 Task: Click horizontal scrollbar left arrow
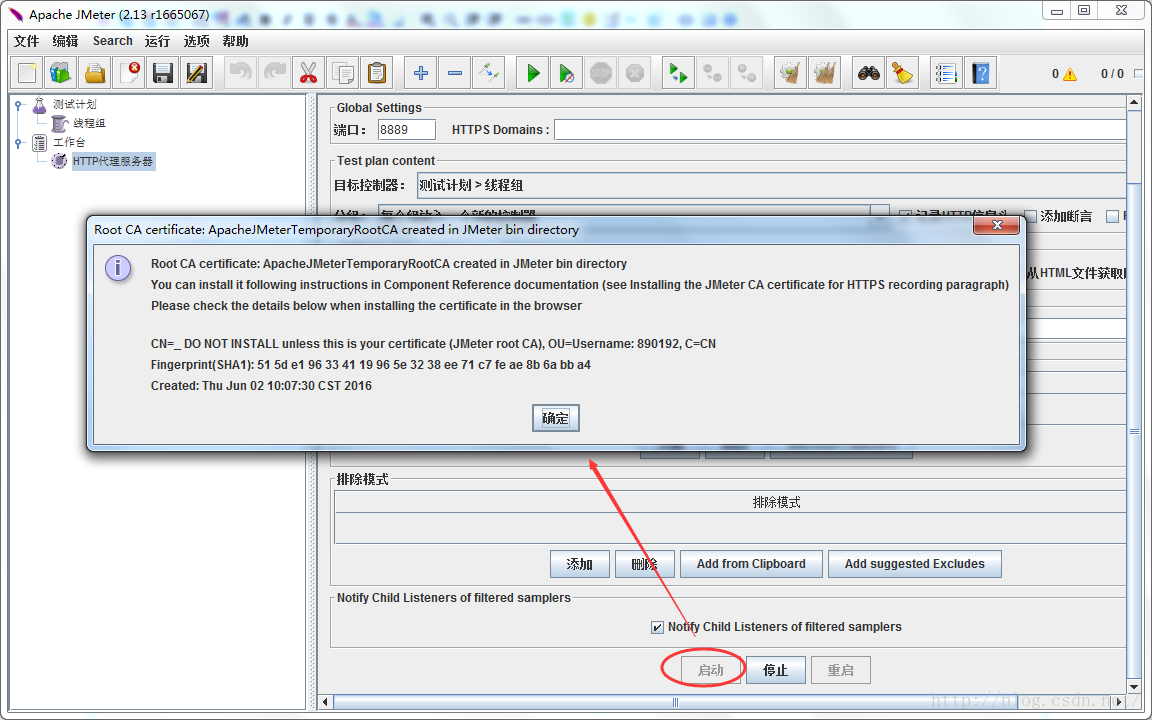pos(325,702)
